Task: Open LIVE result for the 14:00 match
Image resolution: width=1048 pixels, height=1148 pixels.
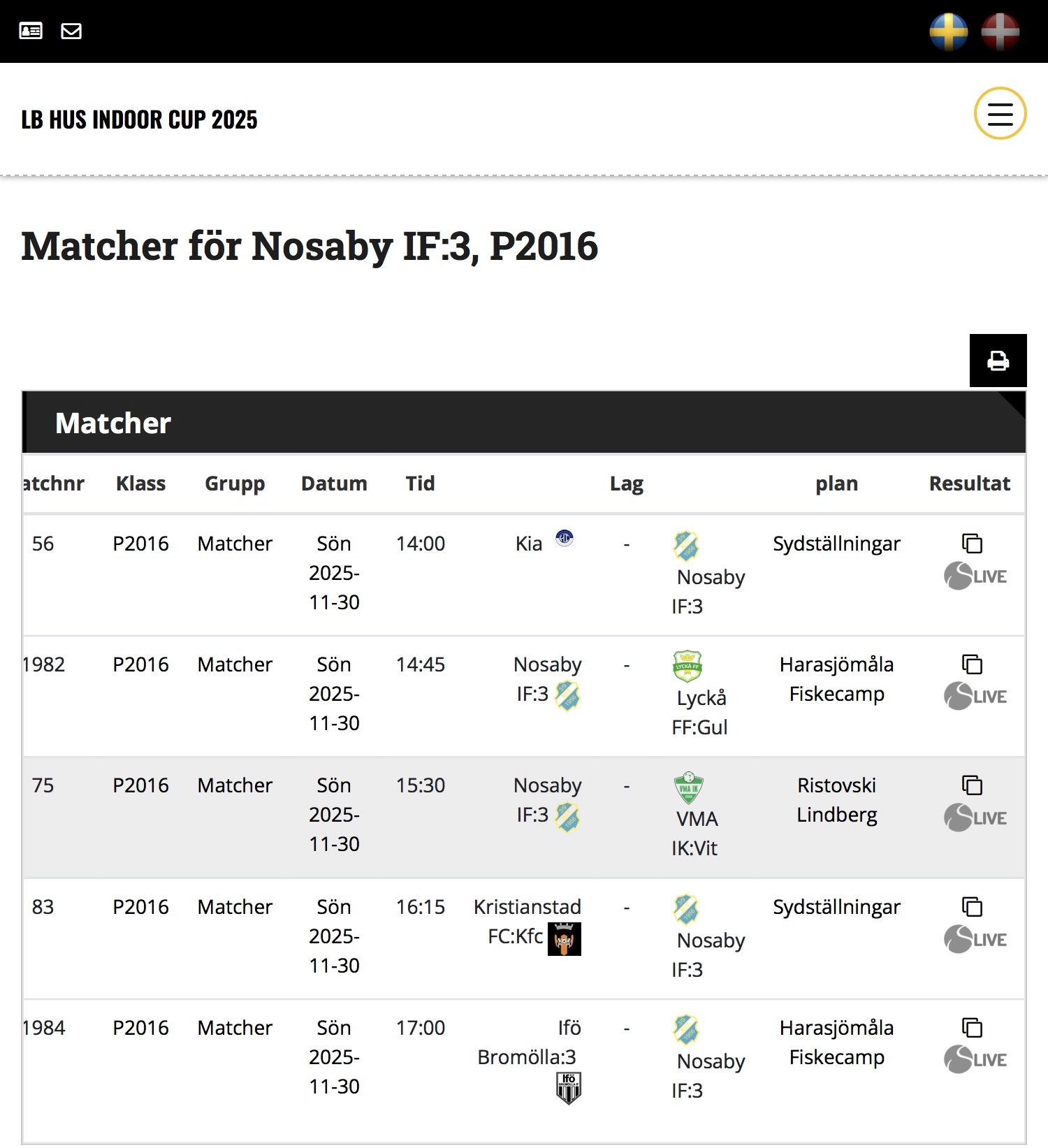Action: tap(975, 576)
